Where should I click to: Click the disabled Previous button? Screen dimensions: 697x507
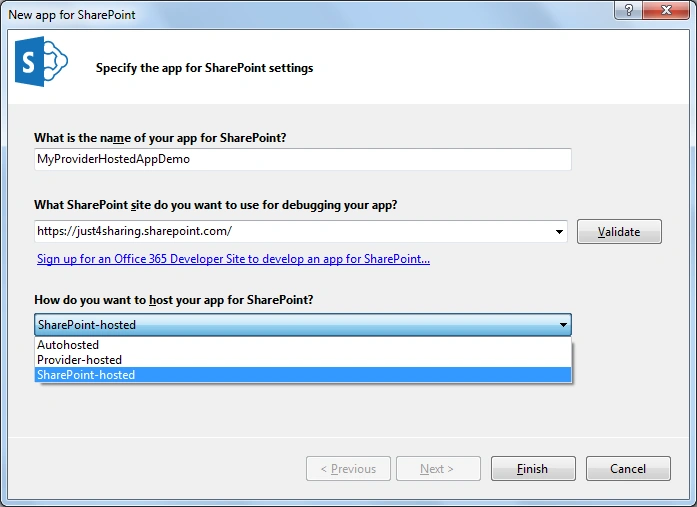pos(348,468)
